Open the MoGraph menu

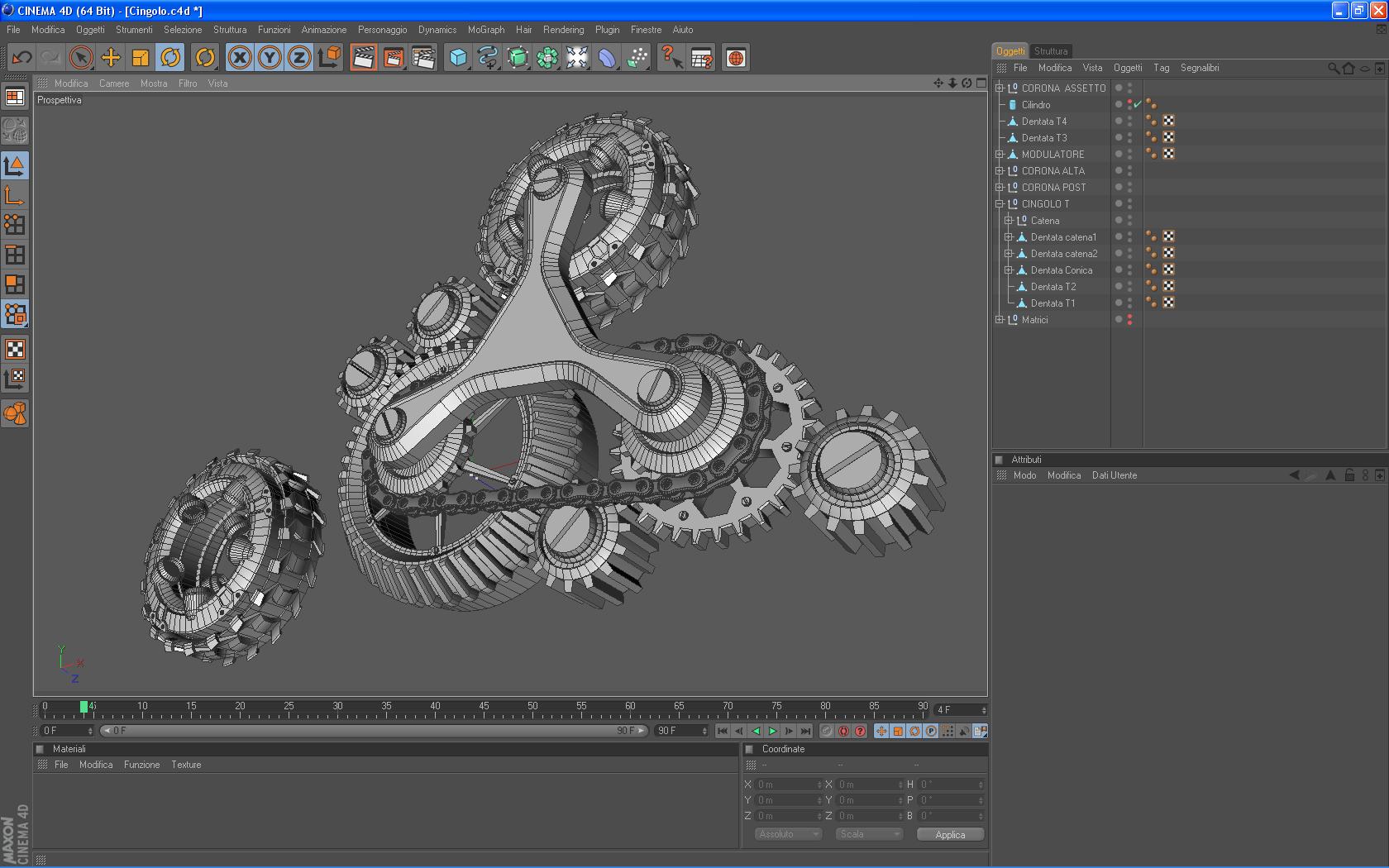tap(485, 30)
